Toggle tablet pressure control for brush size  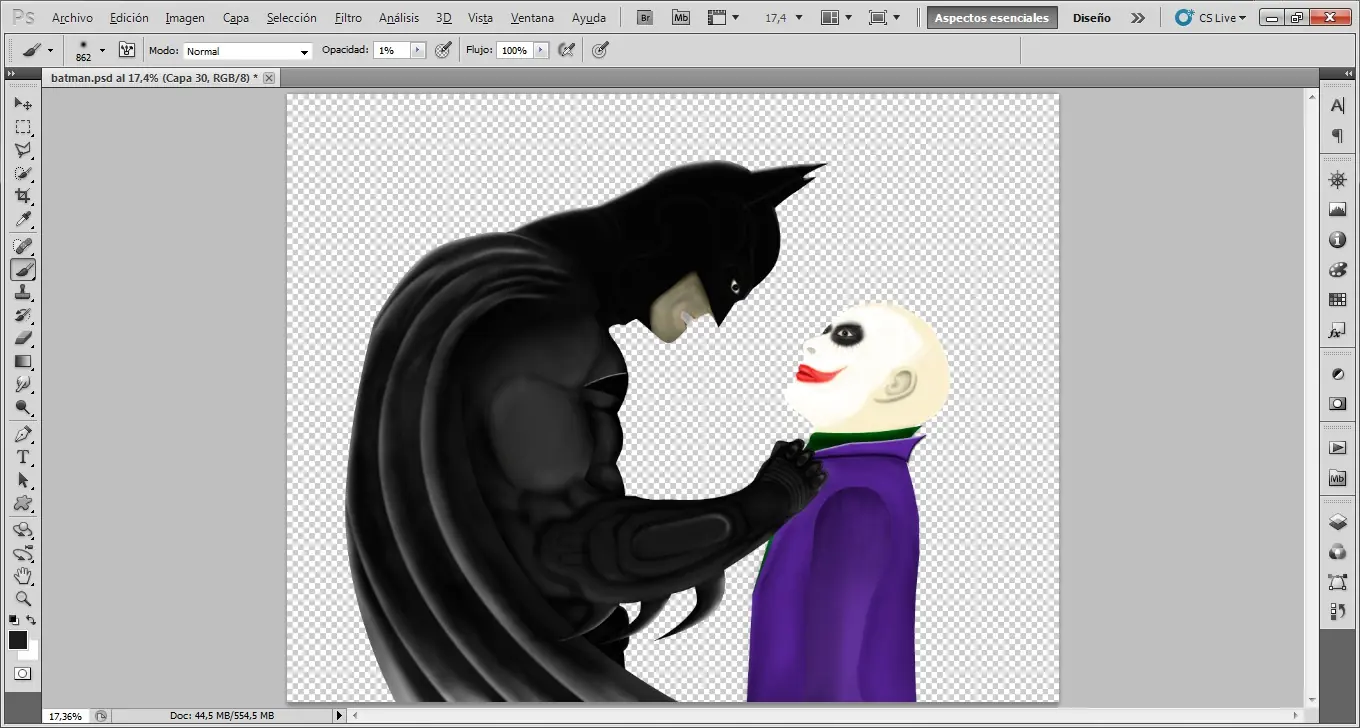[x=599, y=49]
